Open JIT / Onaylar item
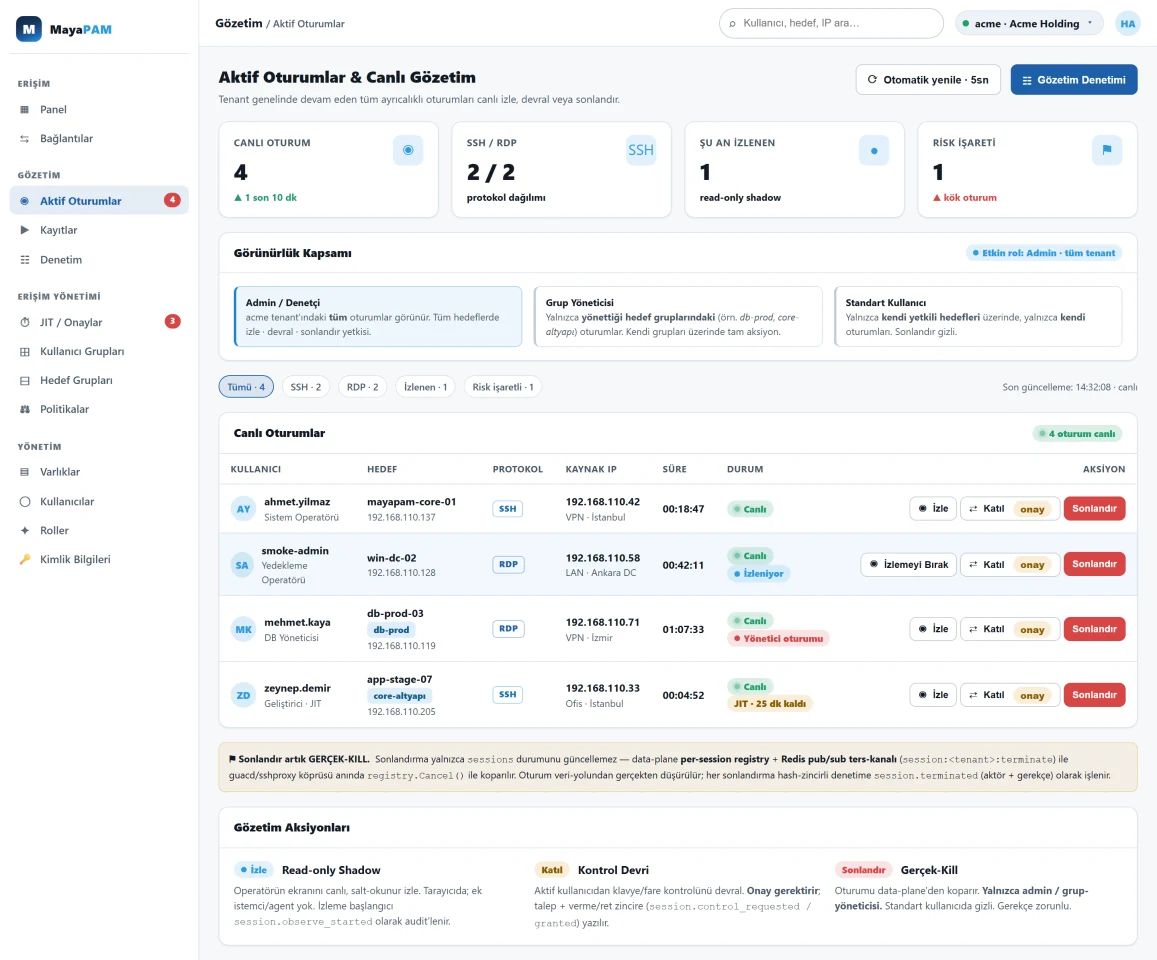 (99, 322)
